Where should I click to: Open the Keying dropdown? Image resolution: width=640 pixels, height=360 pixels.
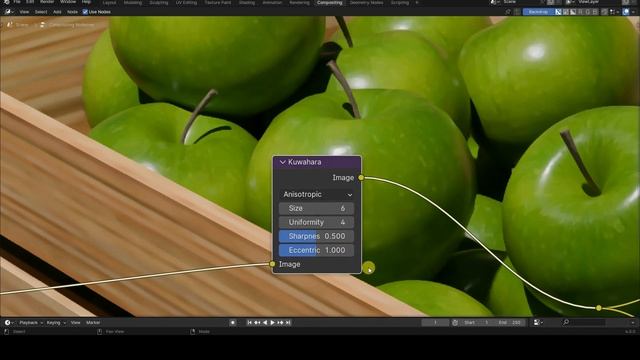(x=56, y=322)
